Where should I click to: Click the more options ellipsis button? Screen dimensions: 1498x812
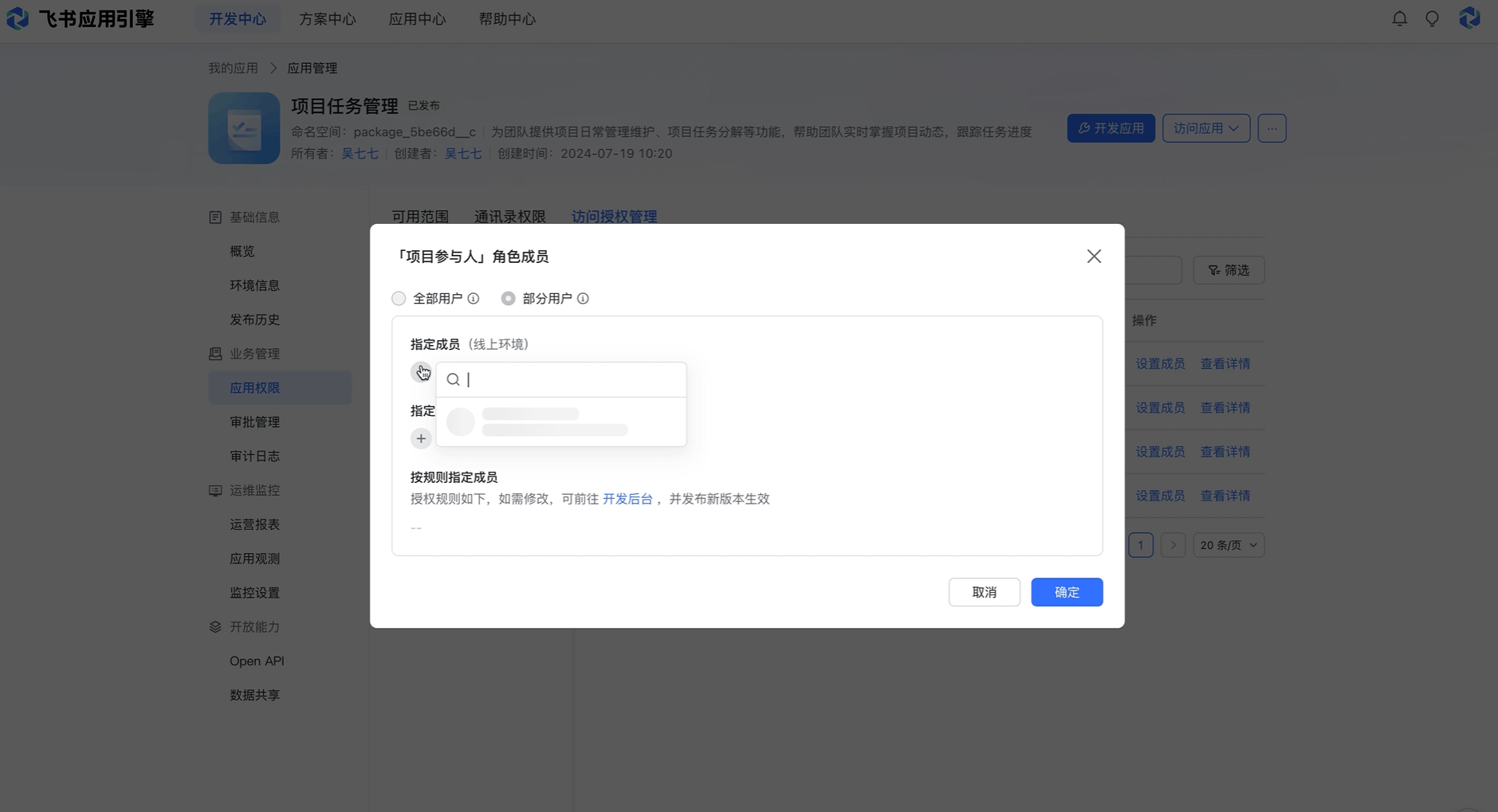click(1272, 128)
